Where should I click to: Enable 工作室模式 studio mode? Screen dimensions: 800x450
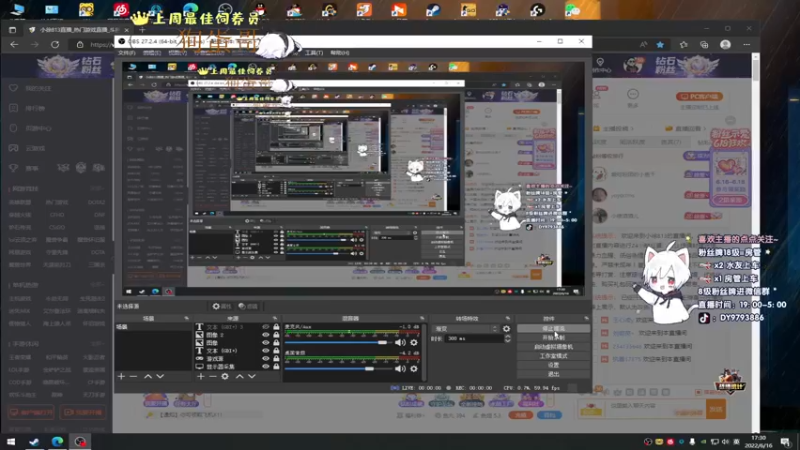tap(554, 356)
